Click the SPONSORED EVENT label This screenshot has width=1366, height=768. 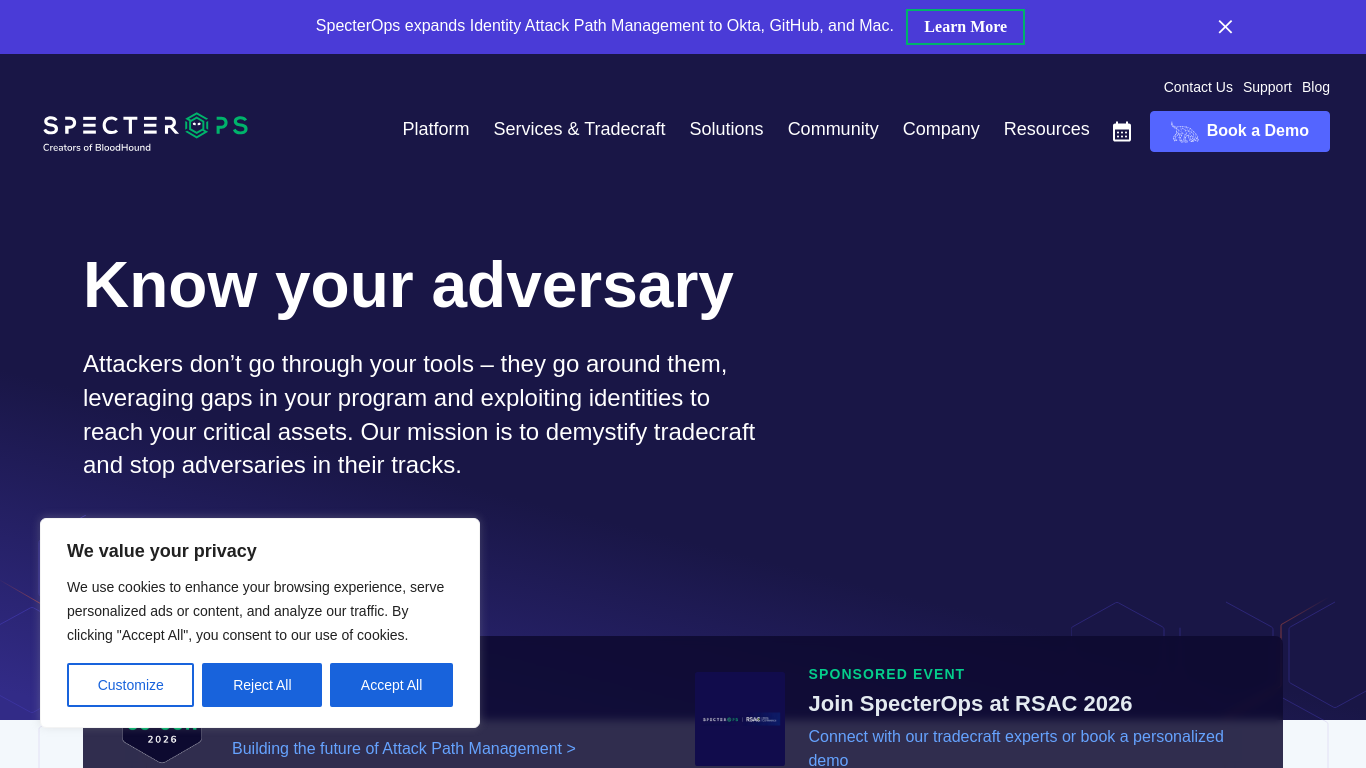click(887, 674)
